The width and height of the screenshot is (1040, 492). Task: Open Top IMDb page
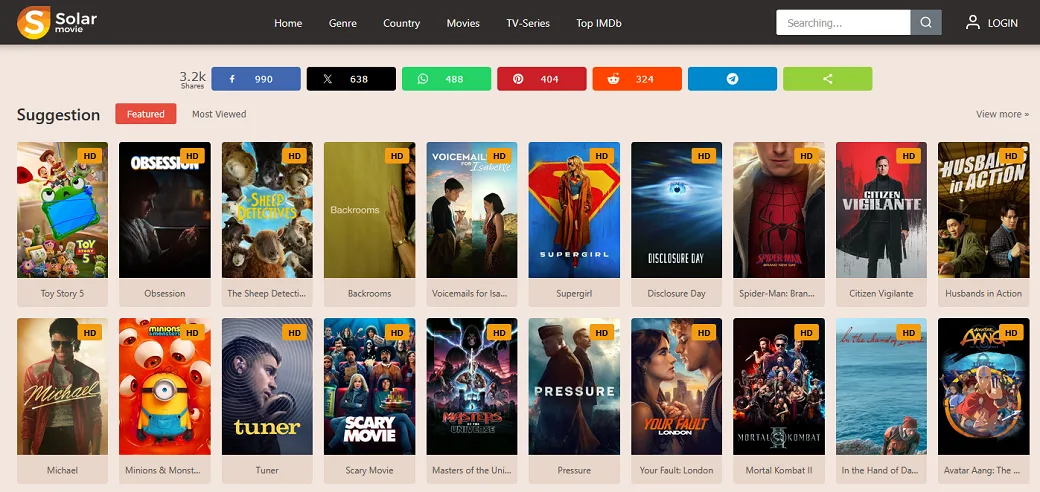click(x=599, y=23)
